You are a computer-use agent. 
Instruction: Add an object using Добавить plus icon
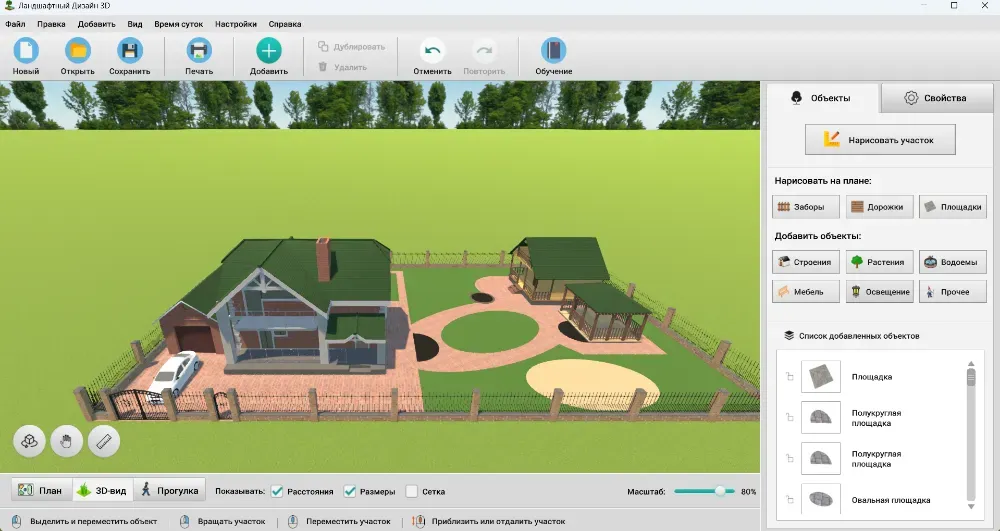(268, 50)
